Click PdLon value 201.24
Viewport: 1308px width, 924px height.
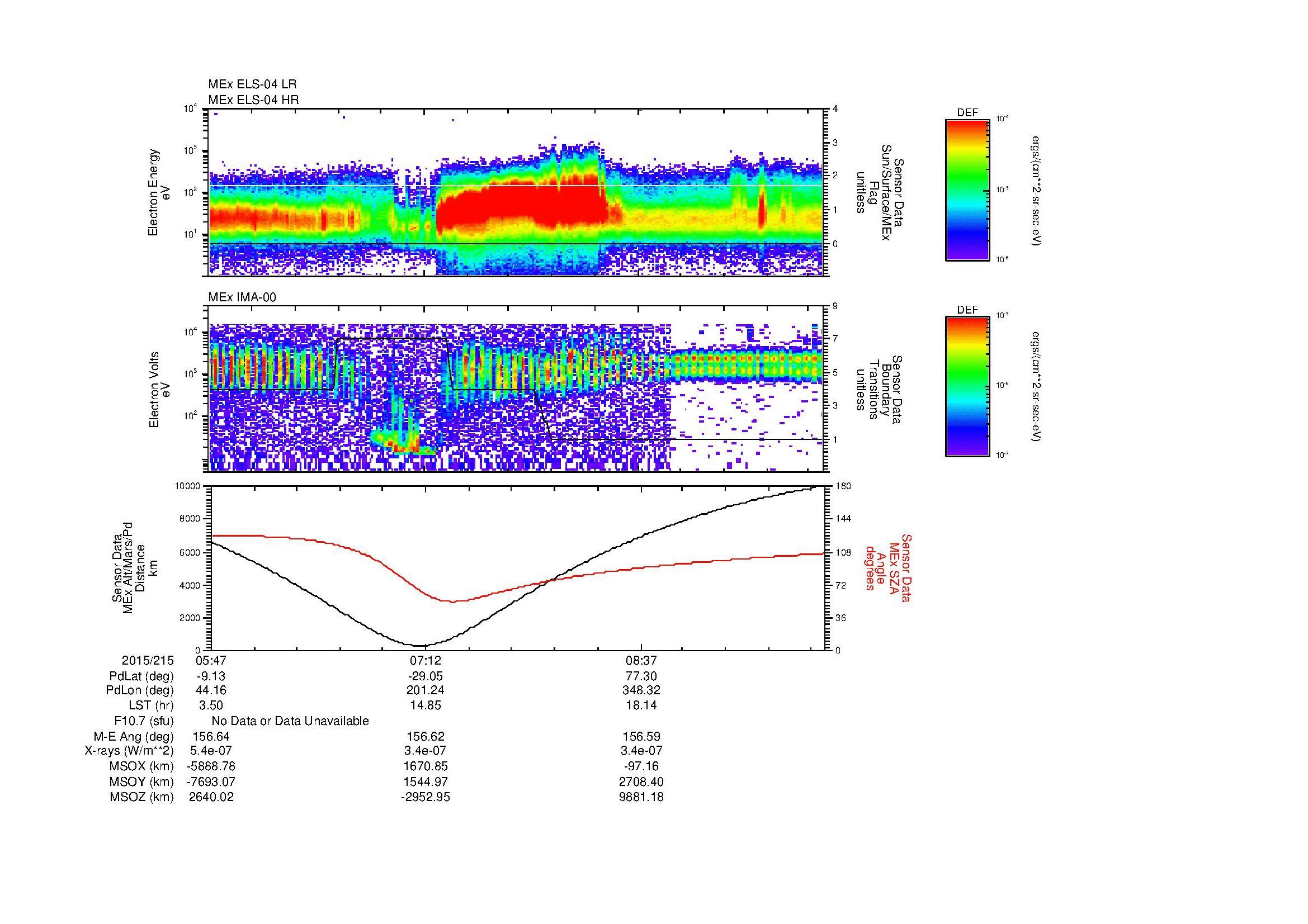click(426, 690)
